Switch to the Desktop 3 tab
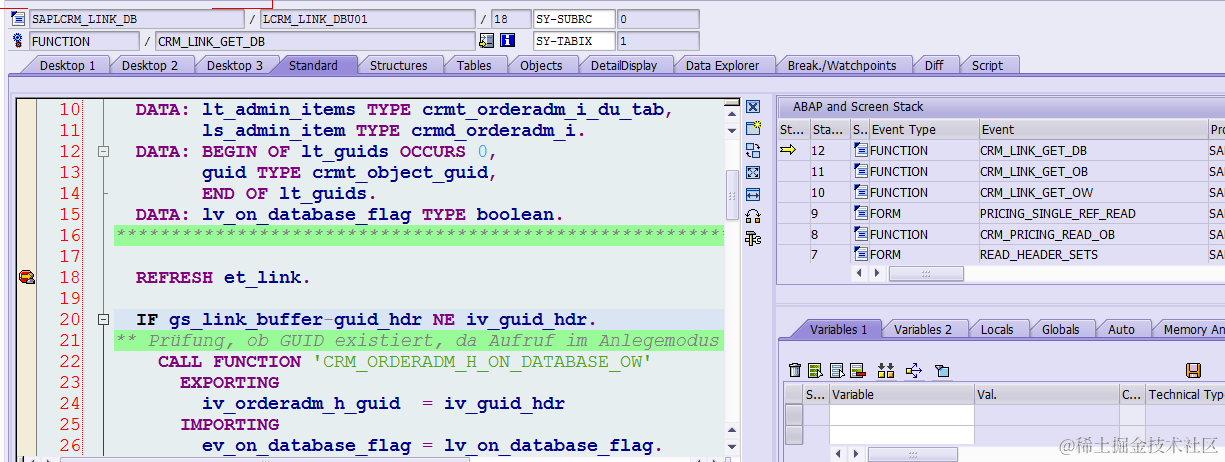 (235, 65)
